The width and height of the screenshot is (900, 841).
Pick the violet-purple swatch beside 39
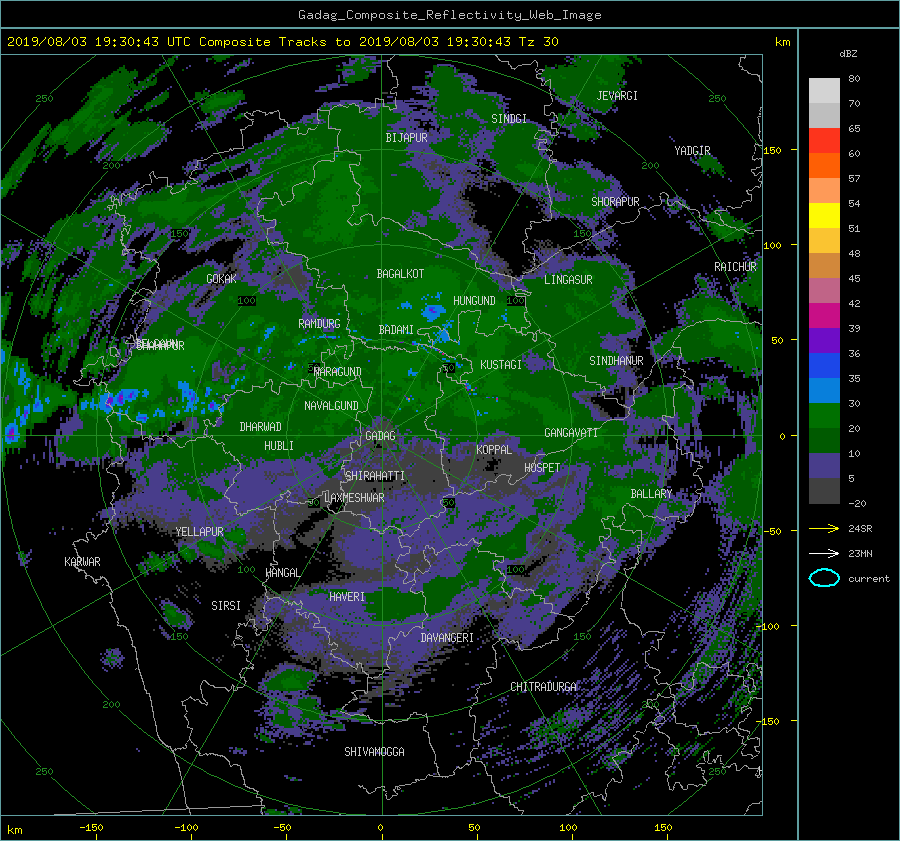pos(824,340)
